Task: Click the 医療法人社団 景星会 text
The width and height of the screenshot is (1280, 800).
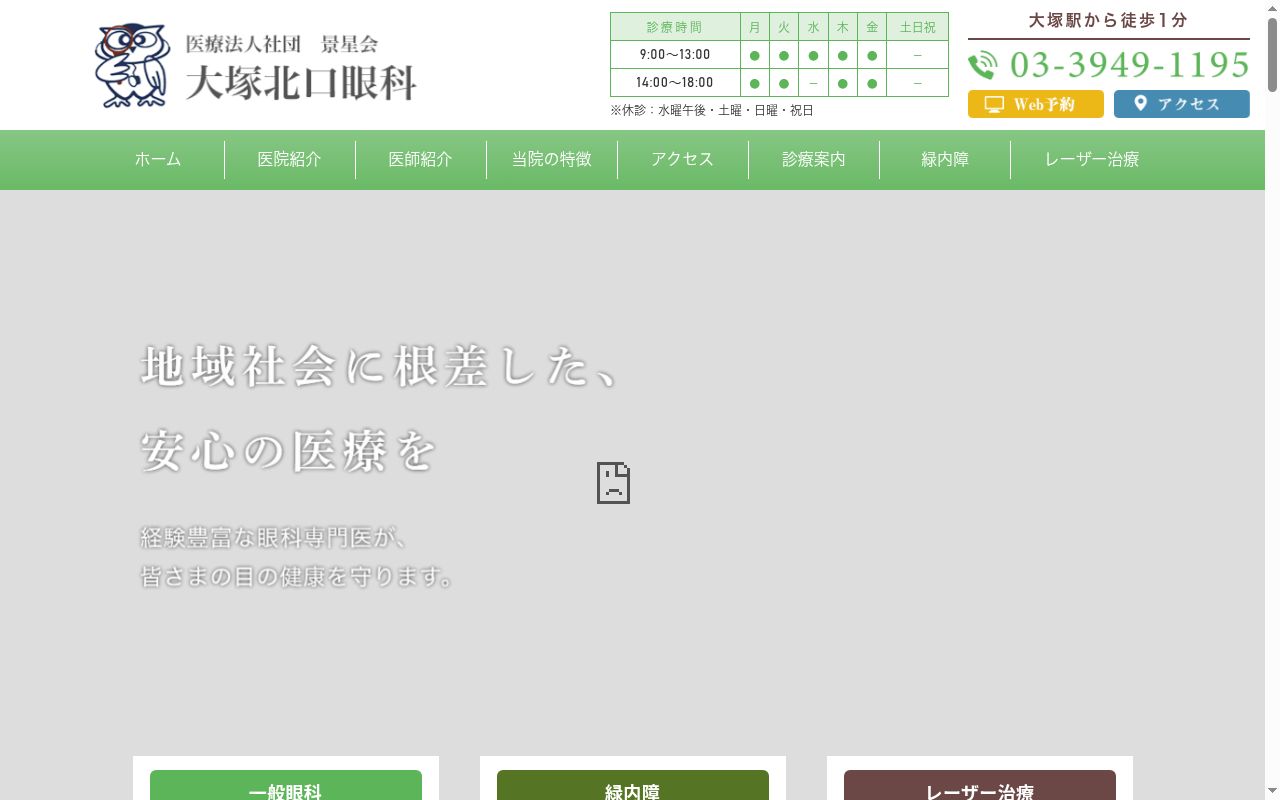Action: coord(282,45)
